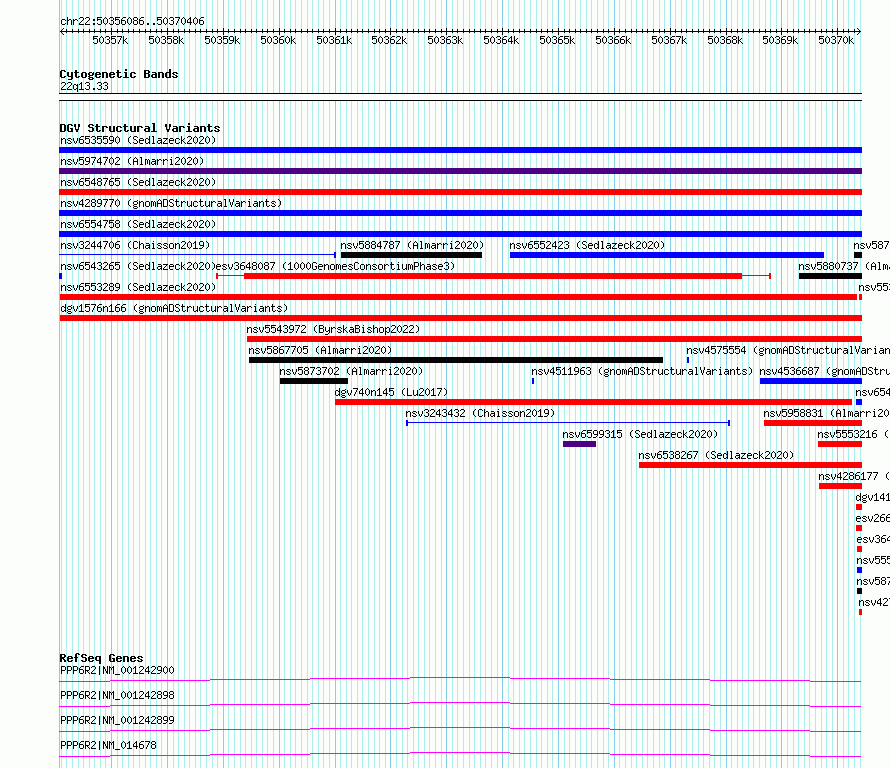Open the nsv6599315 (Sedlazeck2020) label
Viewport: 890px width, 768px height.
pyautogui.click(x=640, y=434)
